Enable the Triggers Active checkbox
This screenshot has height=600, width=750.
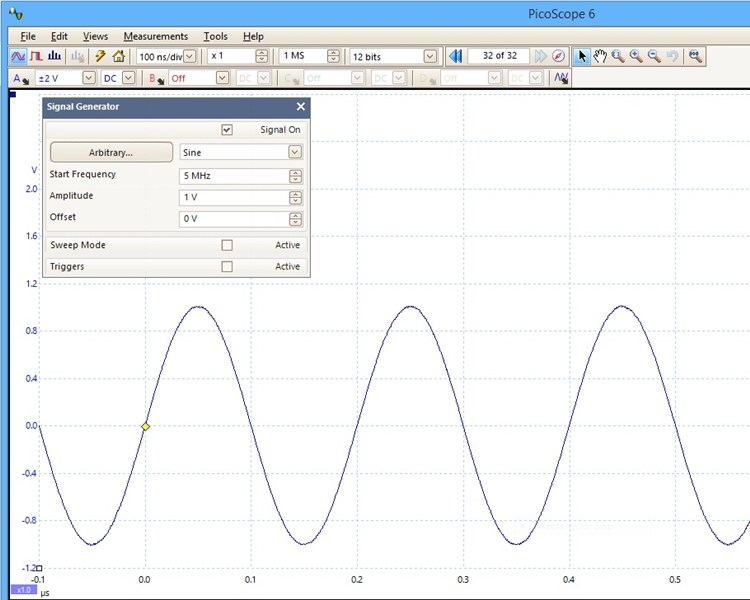click(x=227, y=267)
